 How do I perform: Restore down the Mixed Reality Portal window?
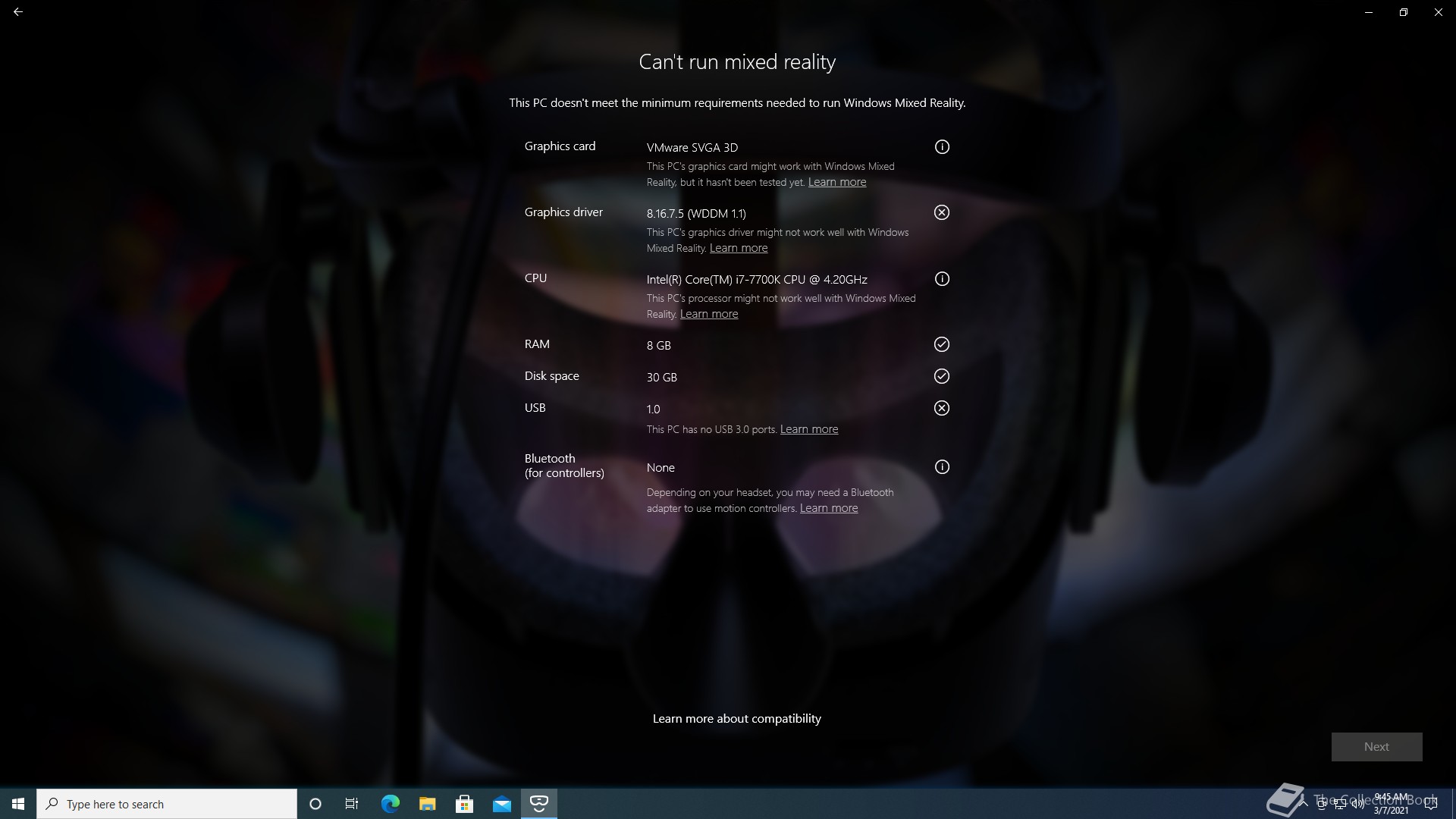pos(1404,12)
